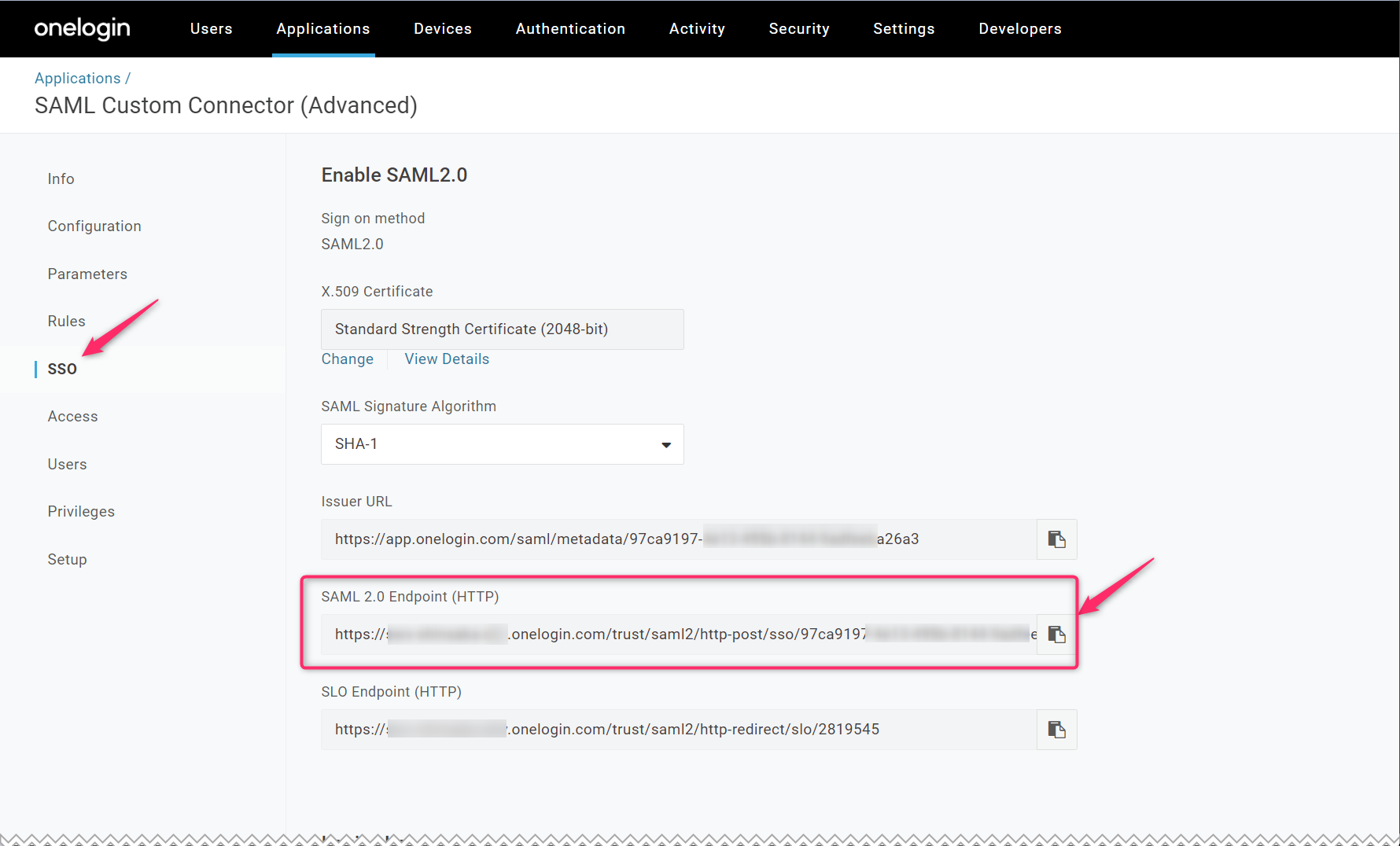Viewport: 1400px width, 846px height.
Task: Click the Enable SAML2.0 heading
Action: [x=394, y=175]
